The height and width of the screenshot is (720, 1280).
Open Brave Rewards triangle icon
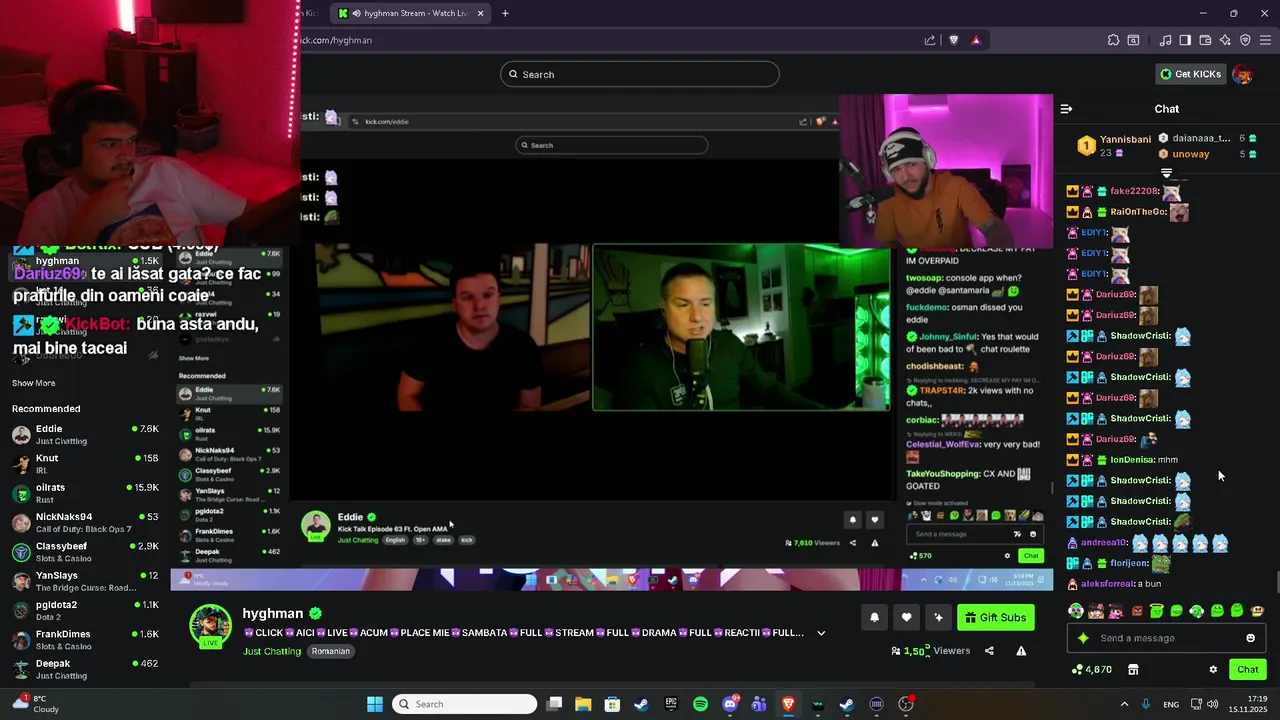click(976, 40)
